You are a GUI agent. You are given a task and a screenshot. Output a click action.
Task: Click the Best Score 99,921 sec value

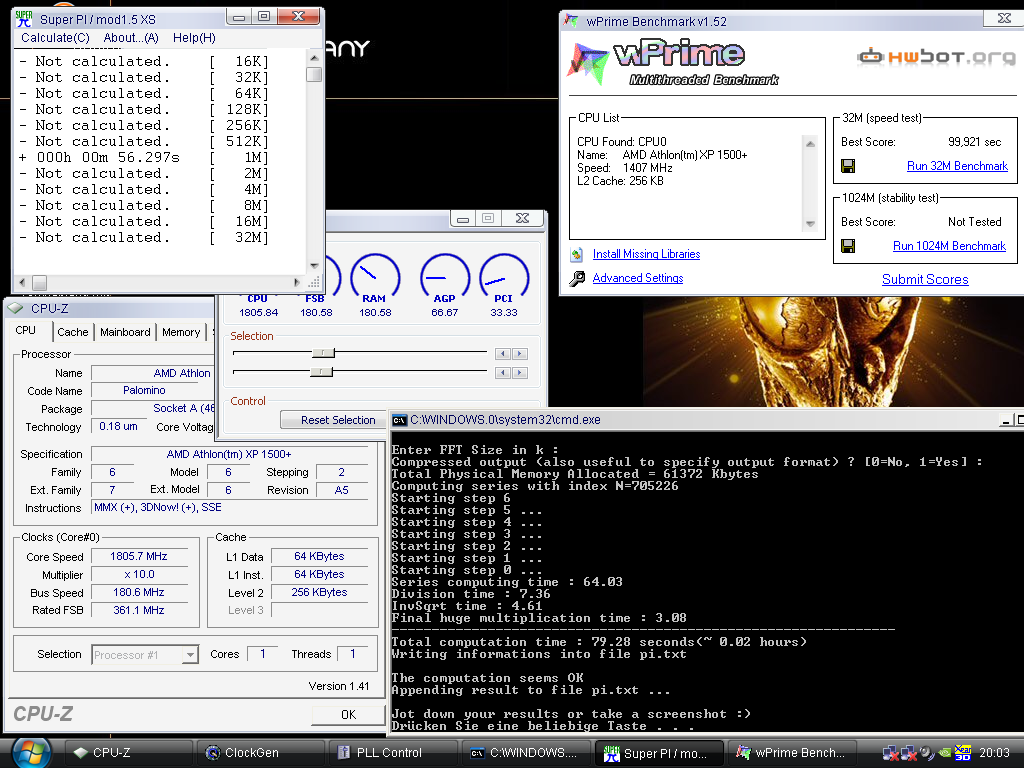click(974, 142)
